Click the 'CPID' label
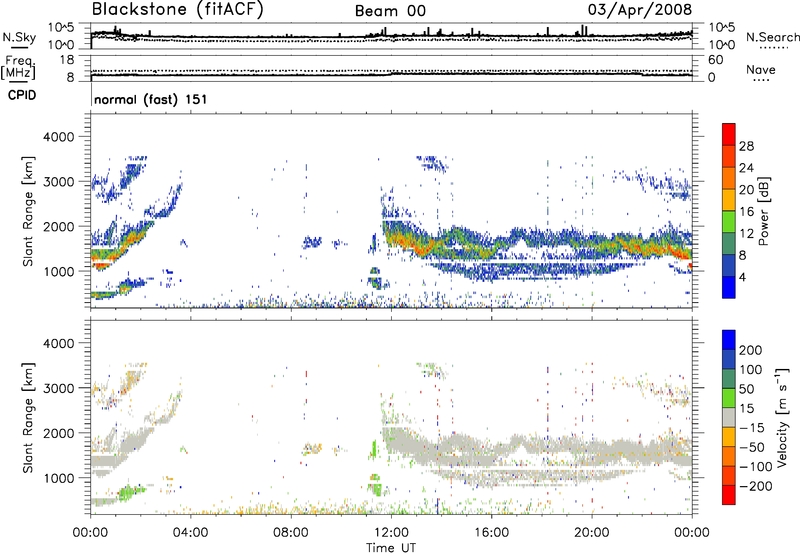The width and height of the screenshot is (800, 554). point(22,95)
